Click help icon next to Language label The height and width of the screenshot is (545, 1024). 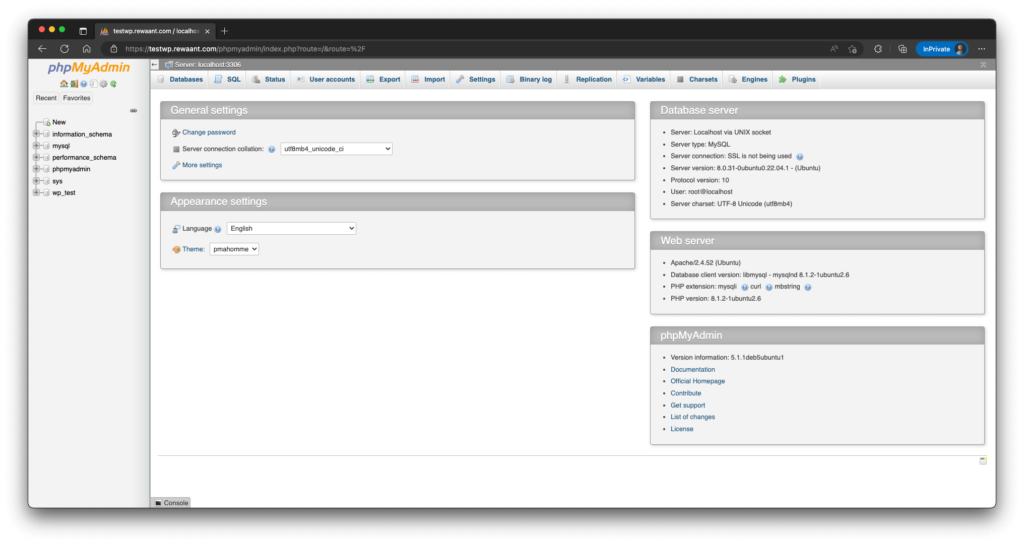click(x=218, y=229)
